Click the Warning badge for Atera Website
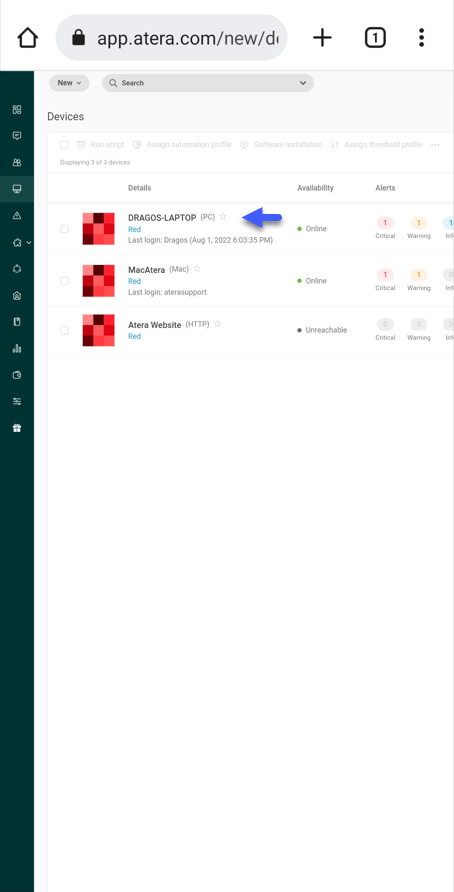454x892 pixels. pos(419,324)
